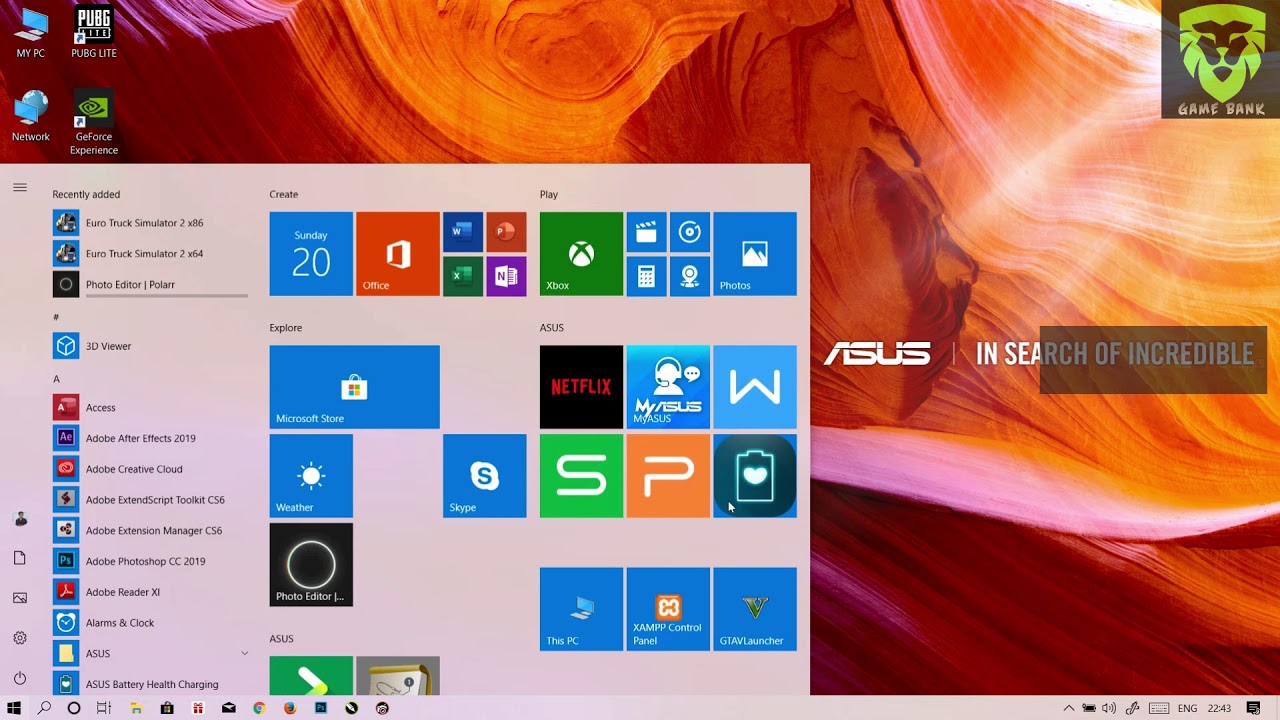Launch Adobe Photoshop CC 2019

(150, 561)
